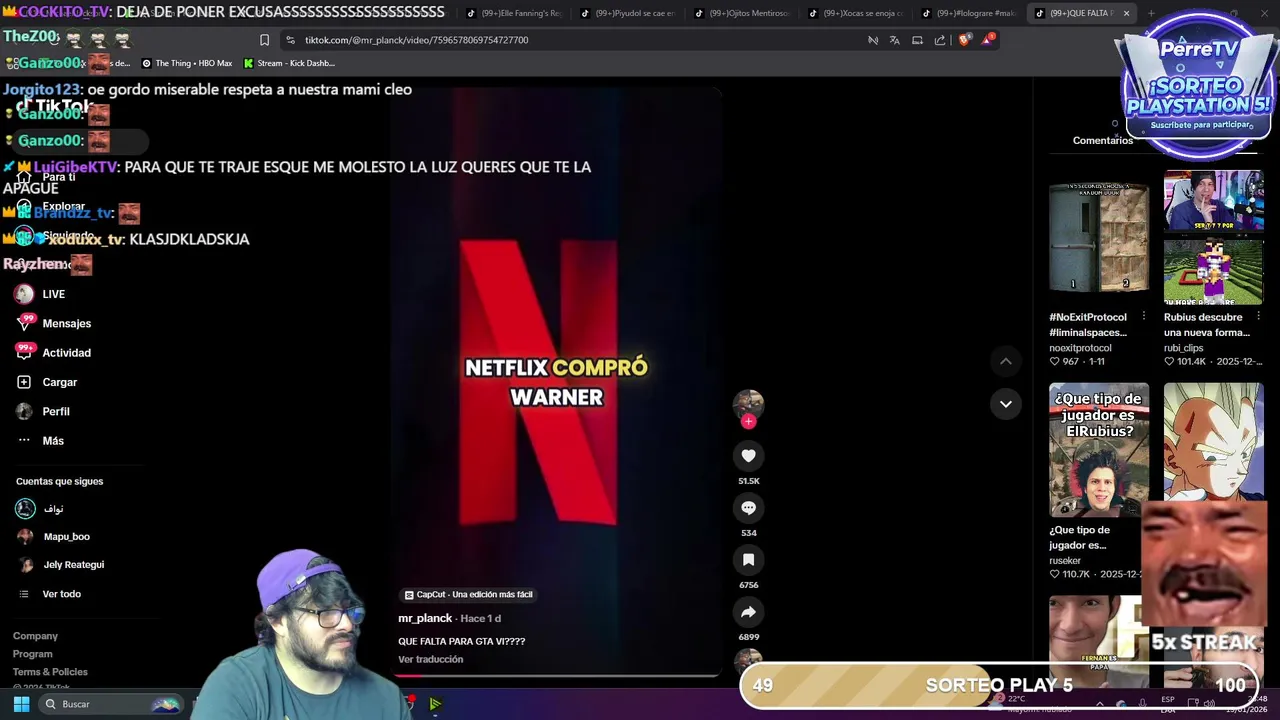Switch to the Ojitos Mentirosos tab
The width and height of the screenshot is (1280, 720).
click(x=742, y=13)
